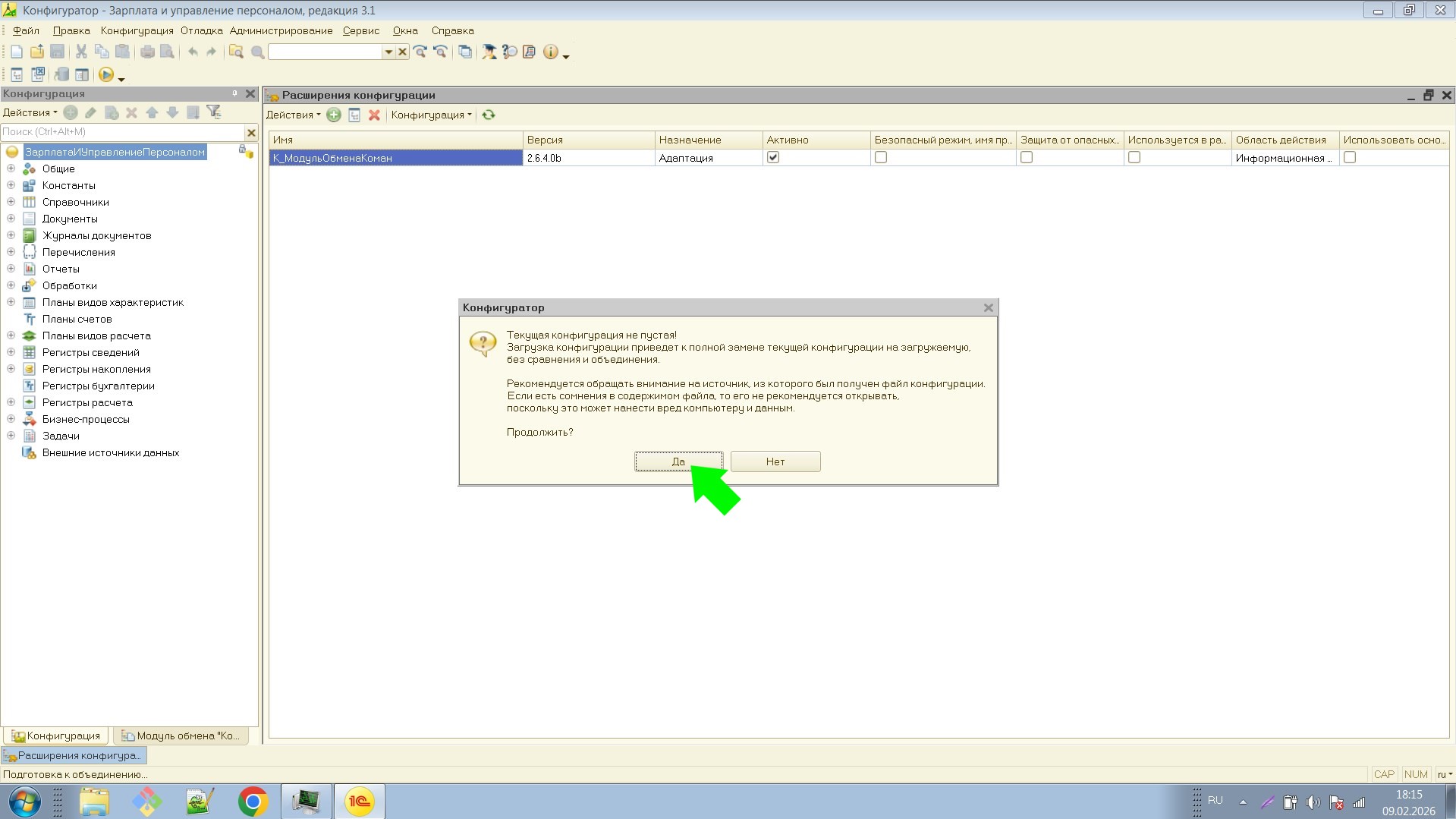
Task: Enable the Безопасный режим checkbox
Action: 881,158
